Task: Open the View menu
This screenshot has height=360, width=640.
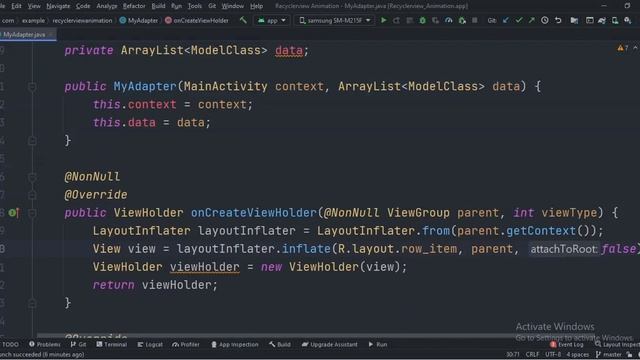Action: [x=34, y=6]
